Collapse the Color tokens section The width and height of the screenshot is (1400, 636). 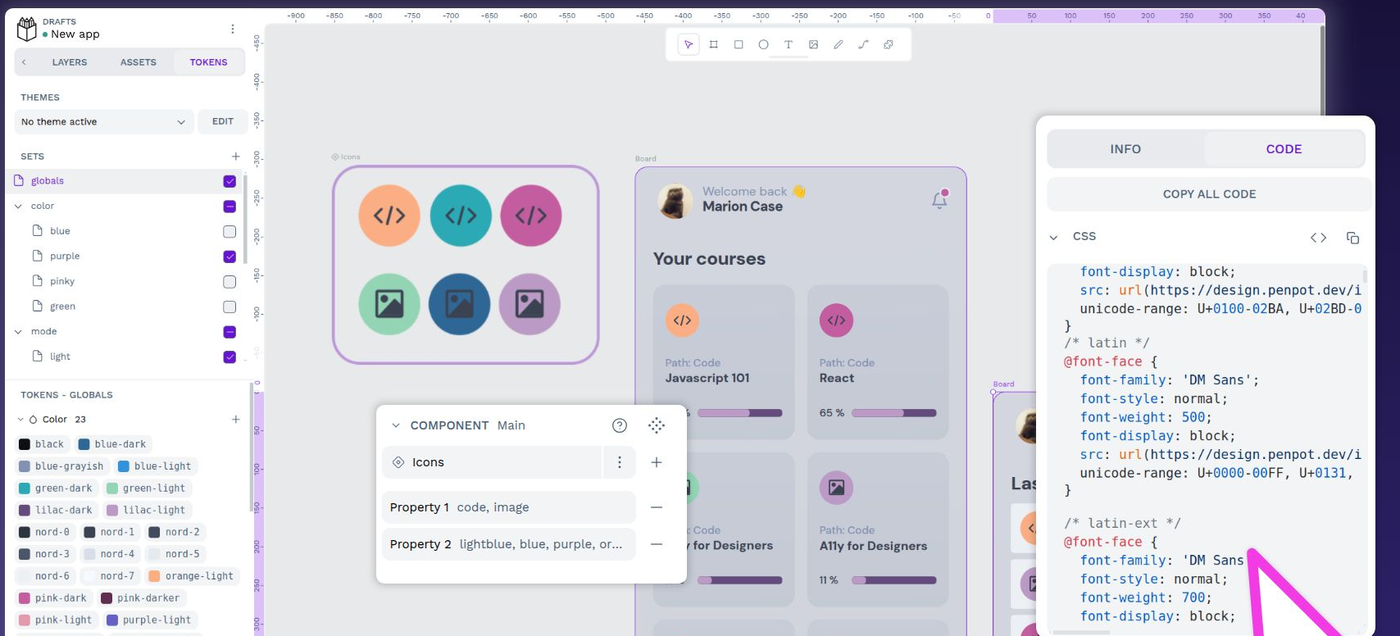(21, 419)
